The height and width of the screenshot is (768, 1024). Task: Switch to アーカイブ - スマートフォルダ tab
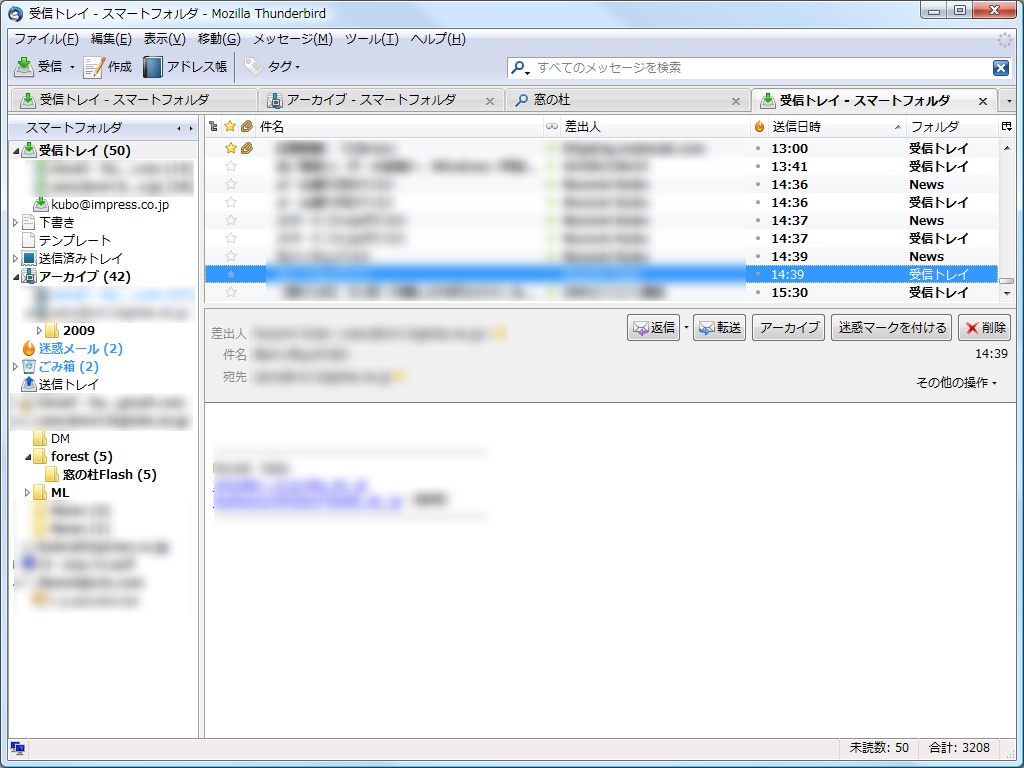click(380, 101)
